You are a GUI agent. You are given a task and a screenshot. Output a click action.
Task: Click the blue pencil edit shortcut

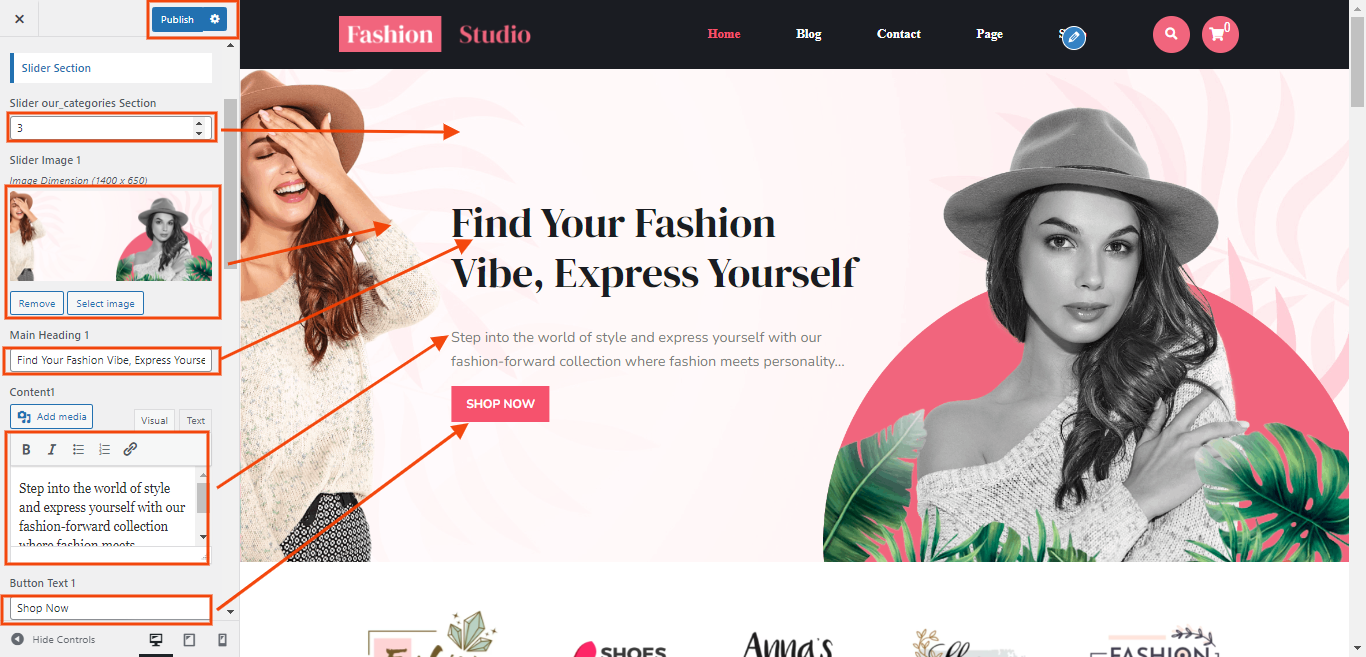point(1074,38)
